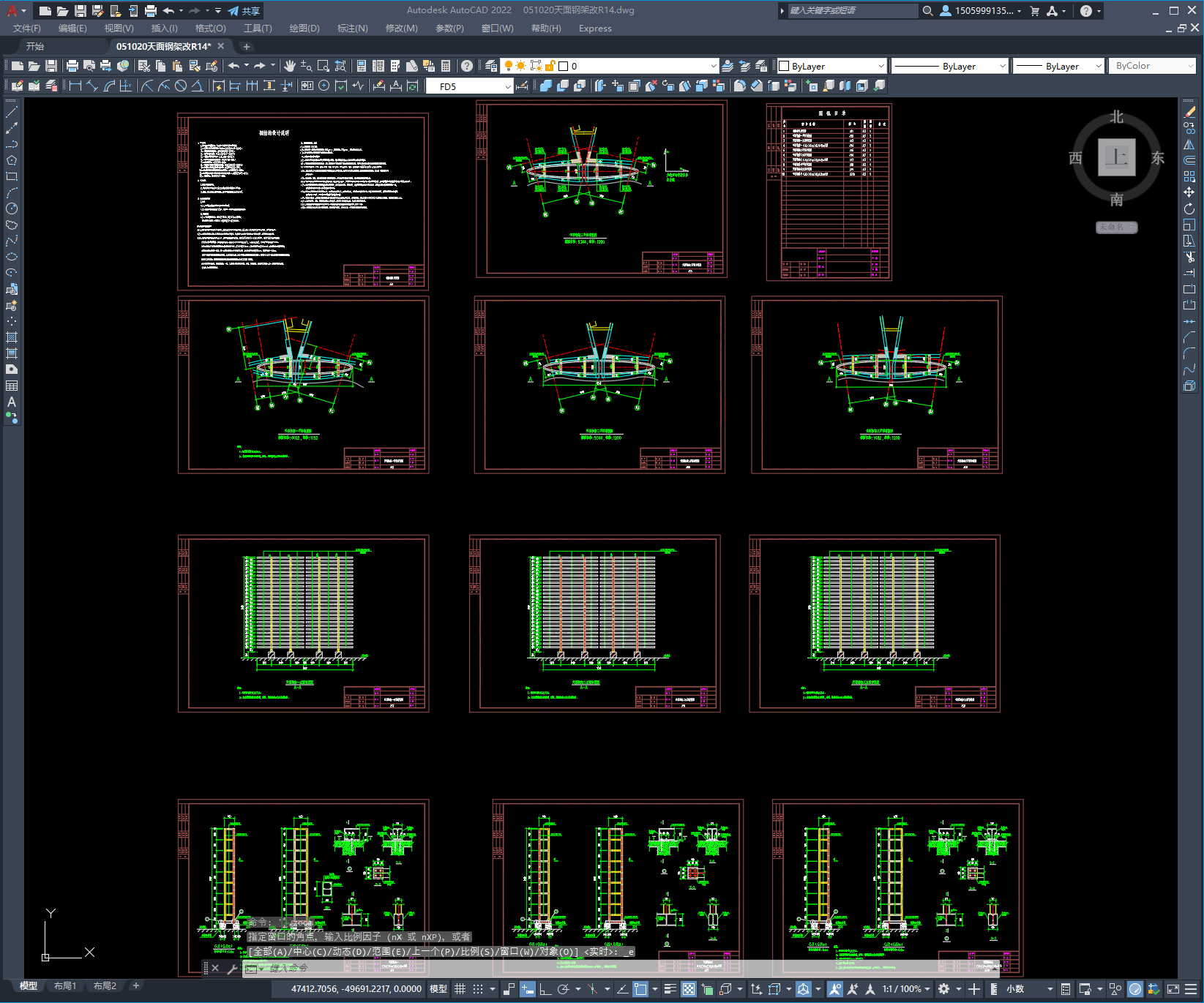Viewport: 1204px width, 1003px height.
Task: Click the Pan hand tool icon
Action: coord(290,66)
